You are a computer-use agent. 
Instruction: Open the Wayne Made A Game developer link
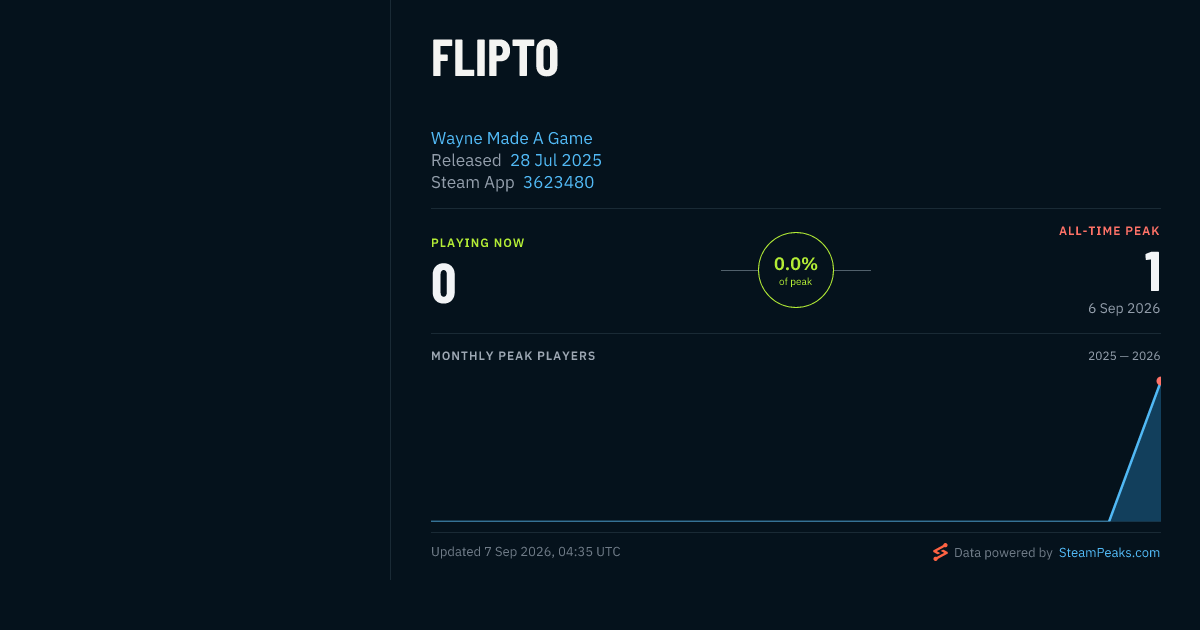(x=512, y=138)
